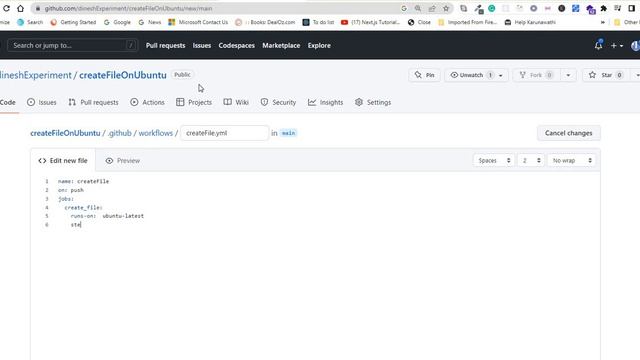
Task: Click Cancel changes button
Action: pyautogui.click(x=569, y=133)
